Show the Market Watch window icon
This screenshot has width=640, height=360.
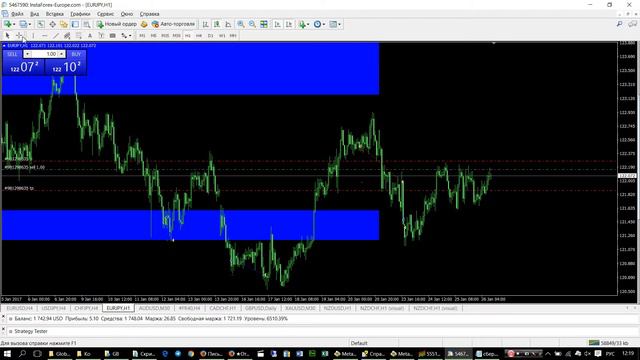pos(41,24)
